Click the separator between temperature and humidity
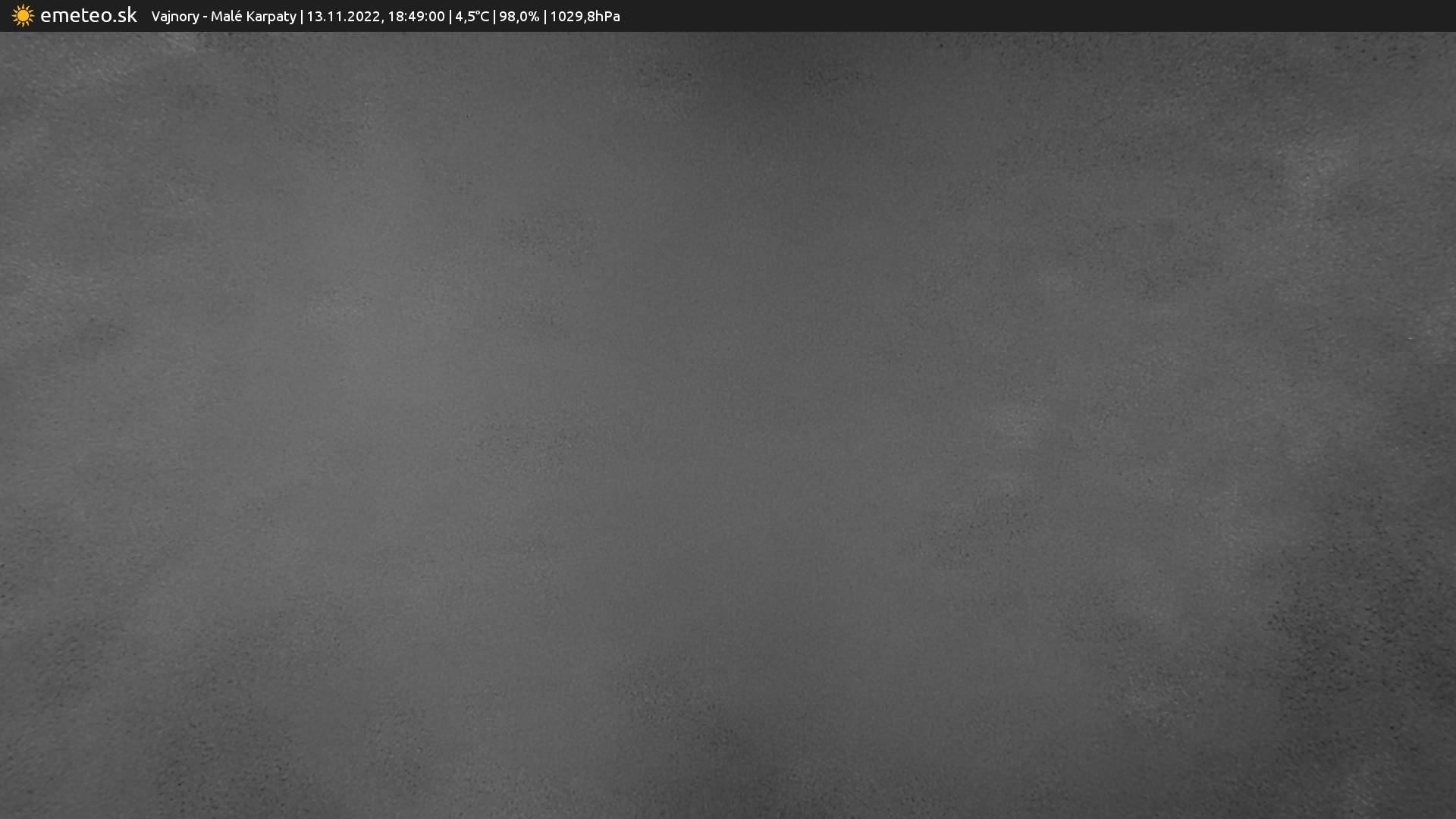The width and height of the screenshot is (1456, 819). [x=494, y=17]
